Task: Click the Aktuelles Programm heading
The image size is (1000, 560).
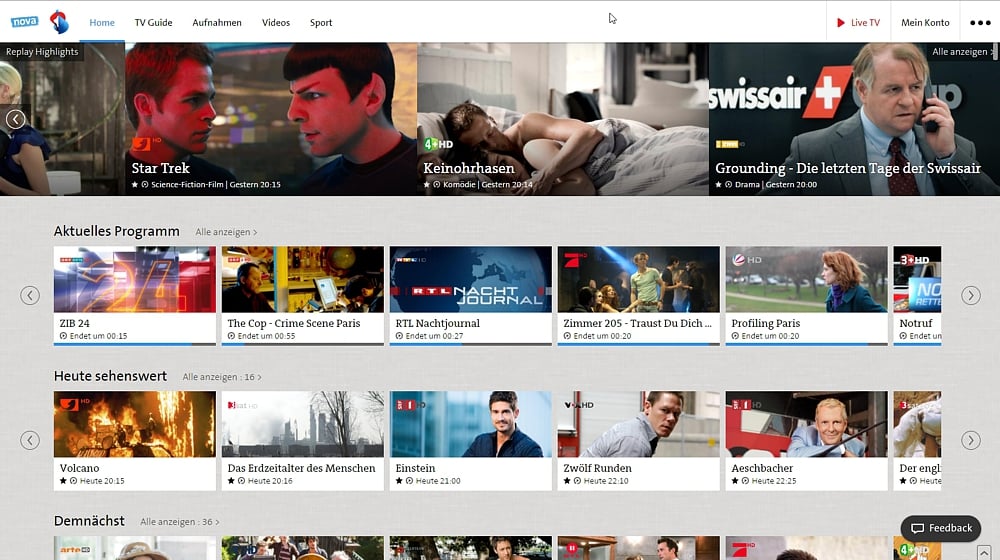Action: 117,232
